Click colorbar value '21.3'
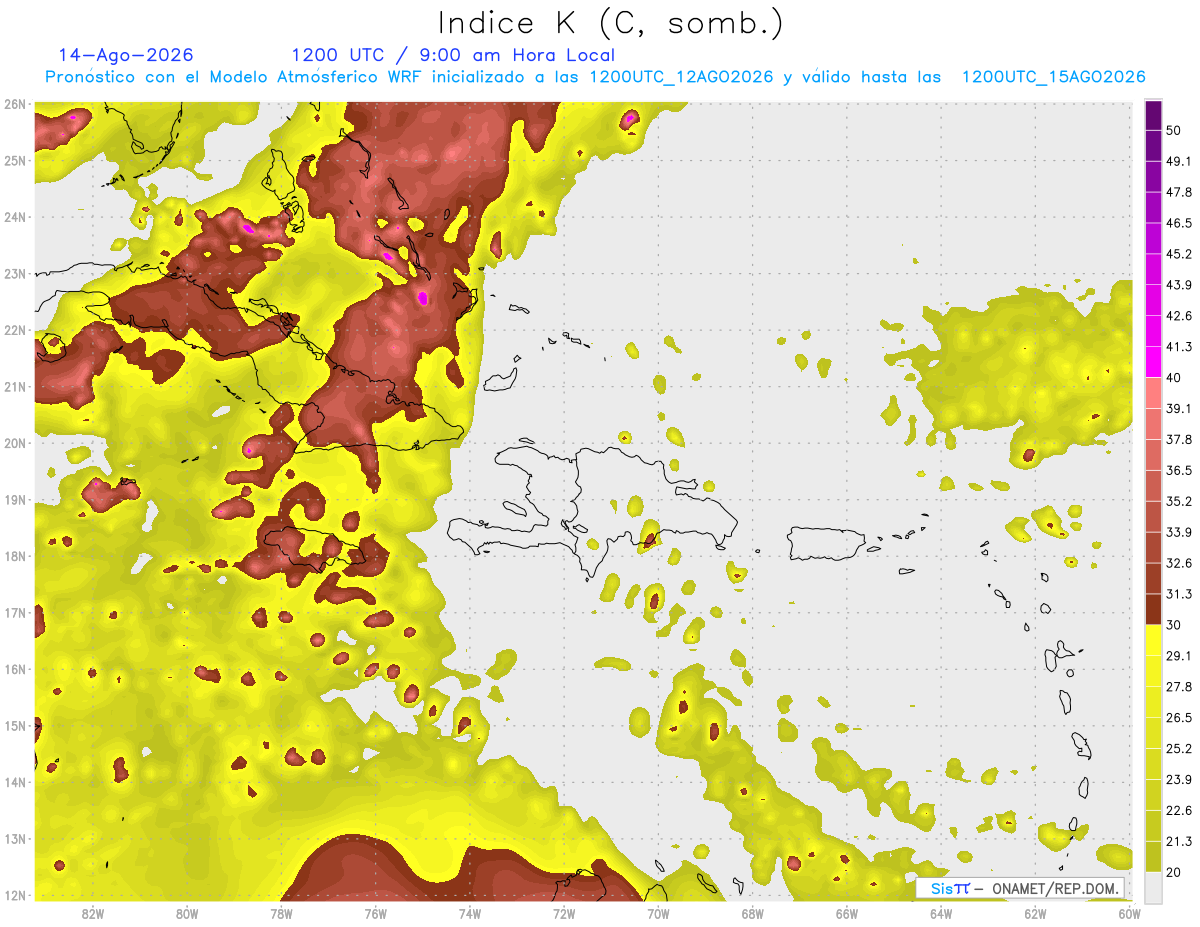Viewport: 1200px width, 927px height. click(x=1179, y=841)
